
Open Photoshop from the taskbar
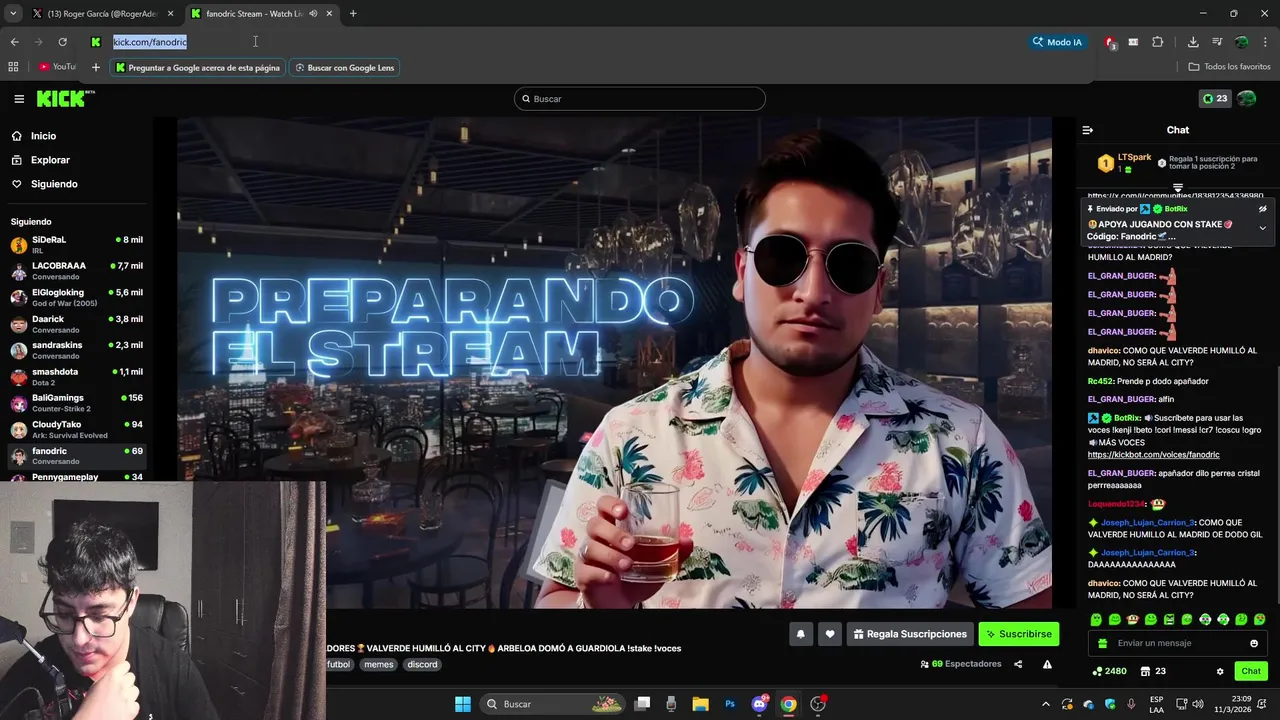(x=730, y=704)
